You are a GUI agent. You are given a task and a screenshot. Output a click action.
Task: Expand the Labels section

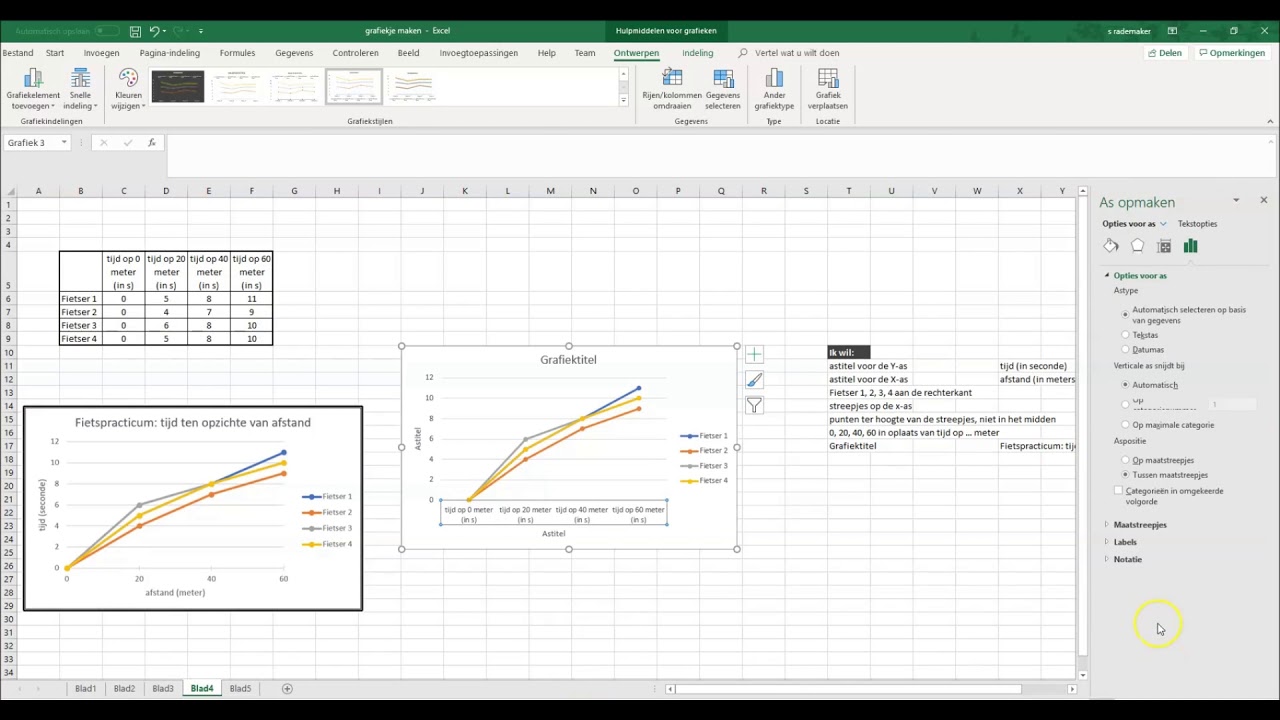(x=1125, y=542)
